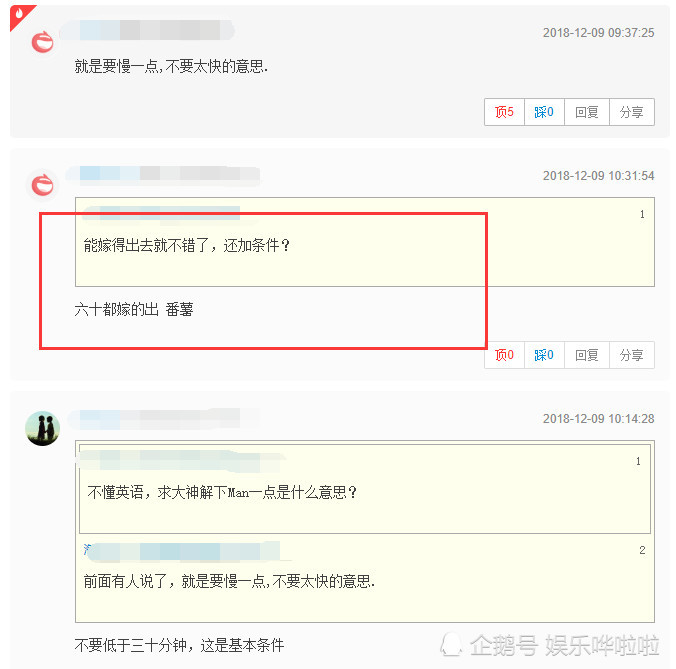The image size is (676, 669).
Task: Upvote first comment with 顶5
Action: click(504, 112)
